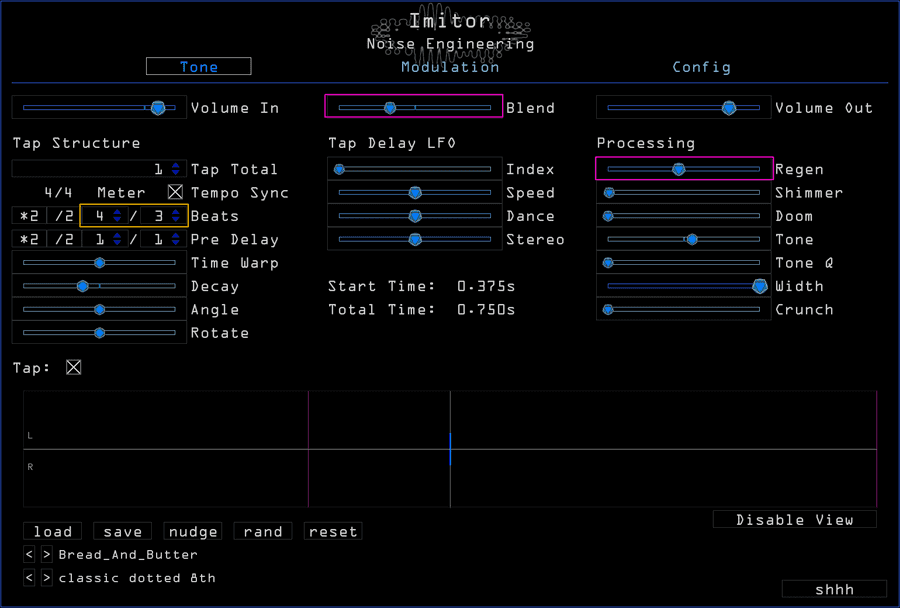The width and height of the screenshot is (900, 608).
Task: Click the reset button
Action: coord(333,531)
